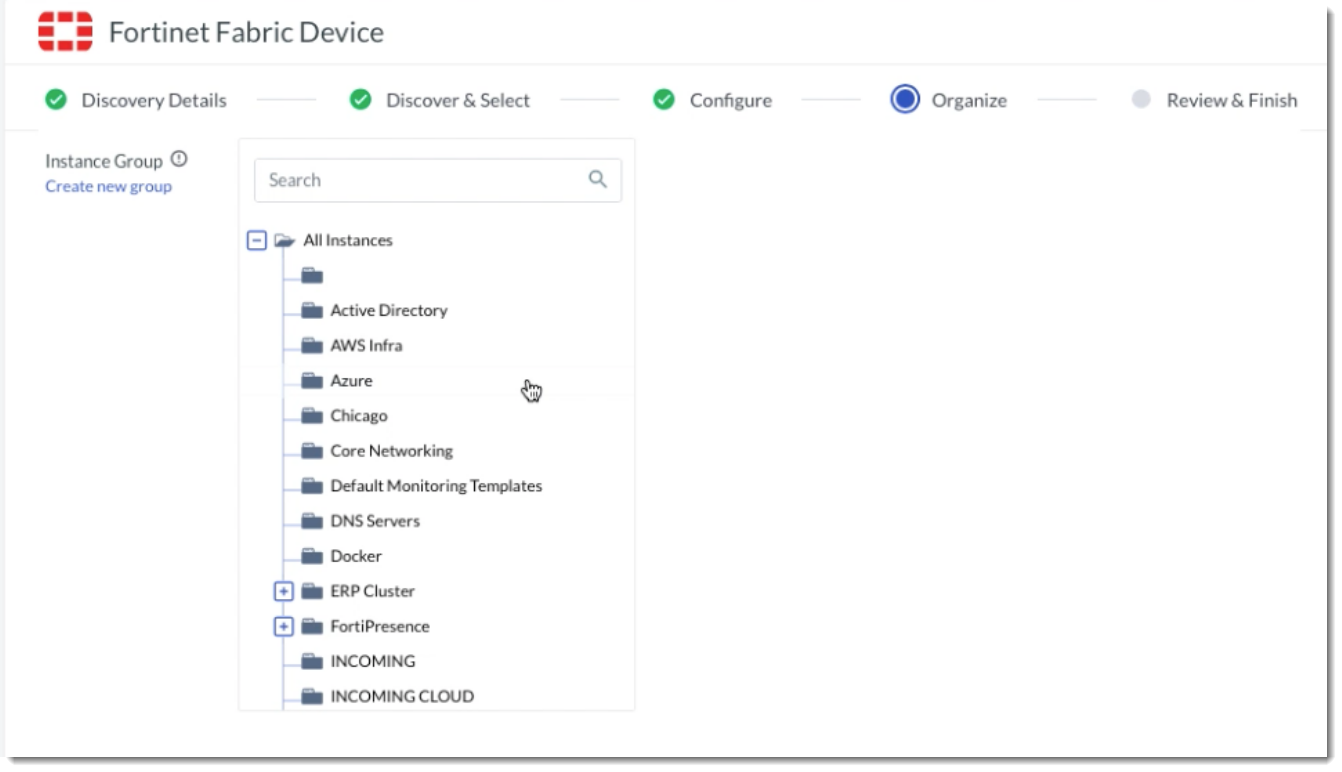Click the search magnifier icon
1342x772 pixels.
pyautogui.click(x=598, y=180)
